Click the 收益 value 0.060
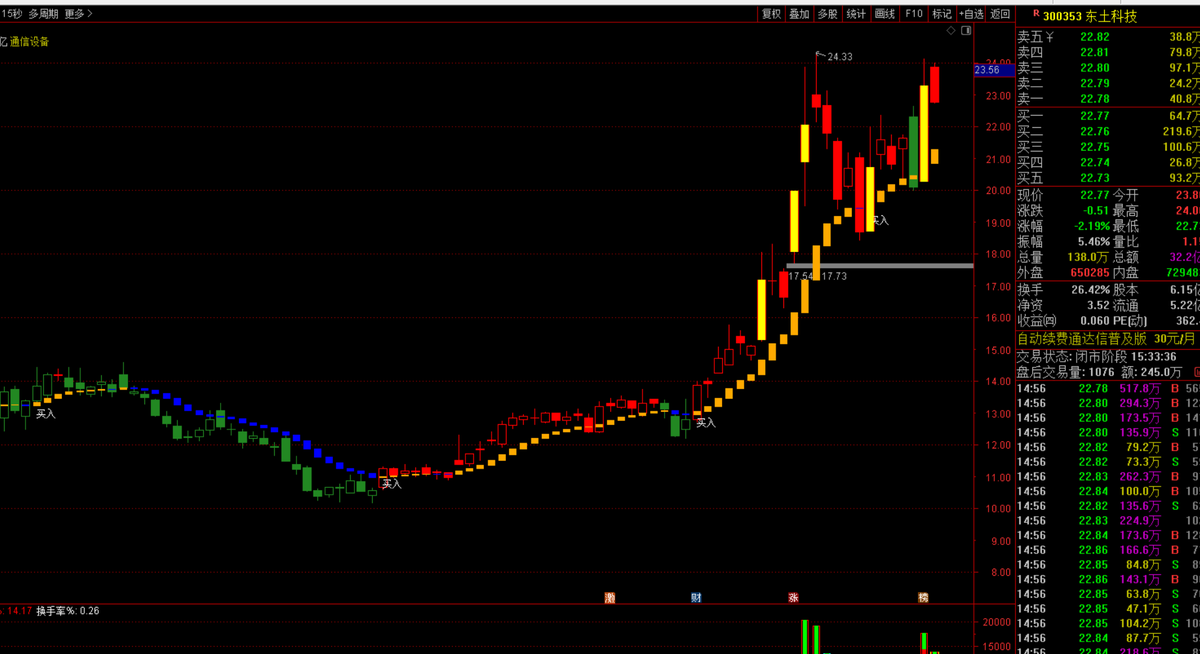Screen dimensions: 1200x654 point(1095,321)
